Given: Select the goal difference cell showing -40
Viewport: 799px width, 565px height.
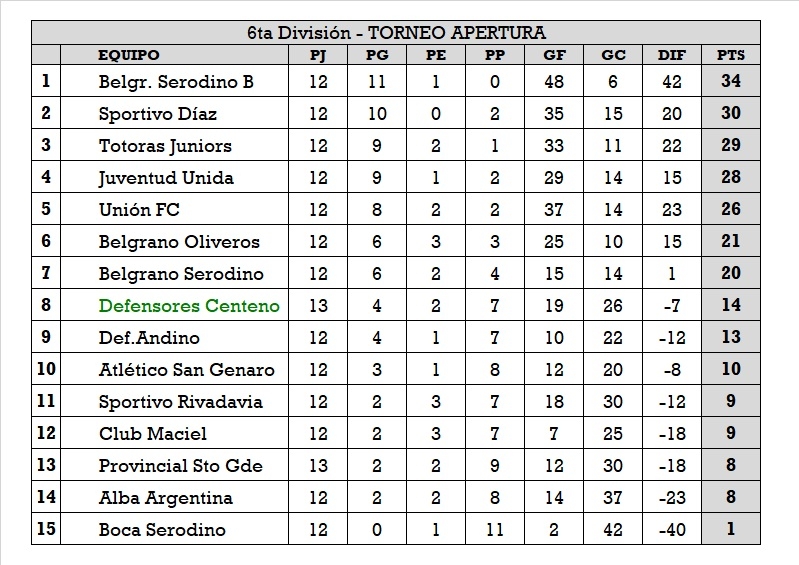Looking at the screenshot, I should point(671,530).
